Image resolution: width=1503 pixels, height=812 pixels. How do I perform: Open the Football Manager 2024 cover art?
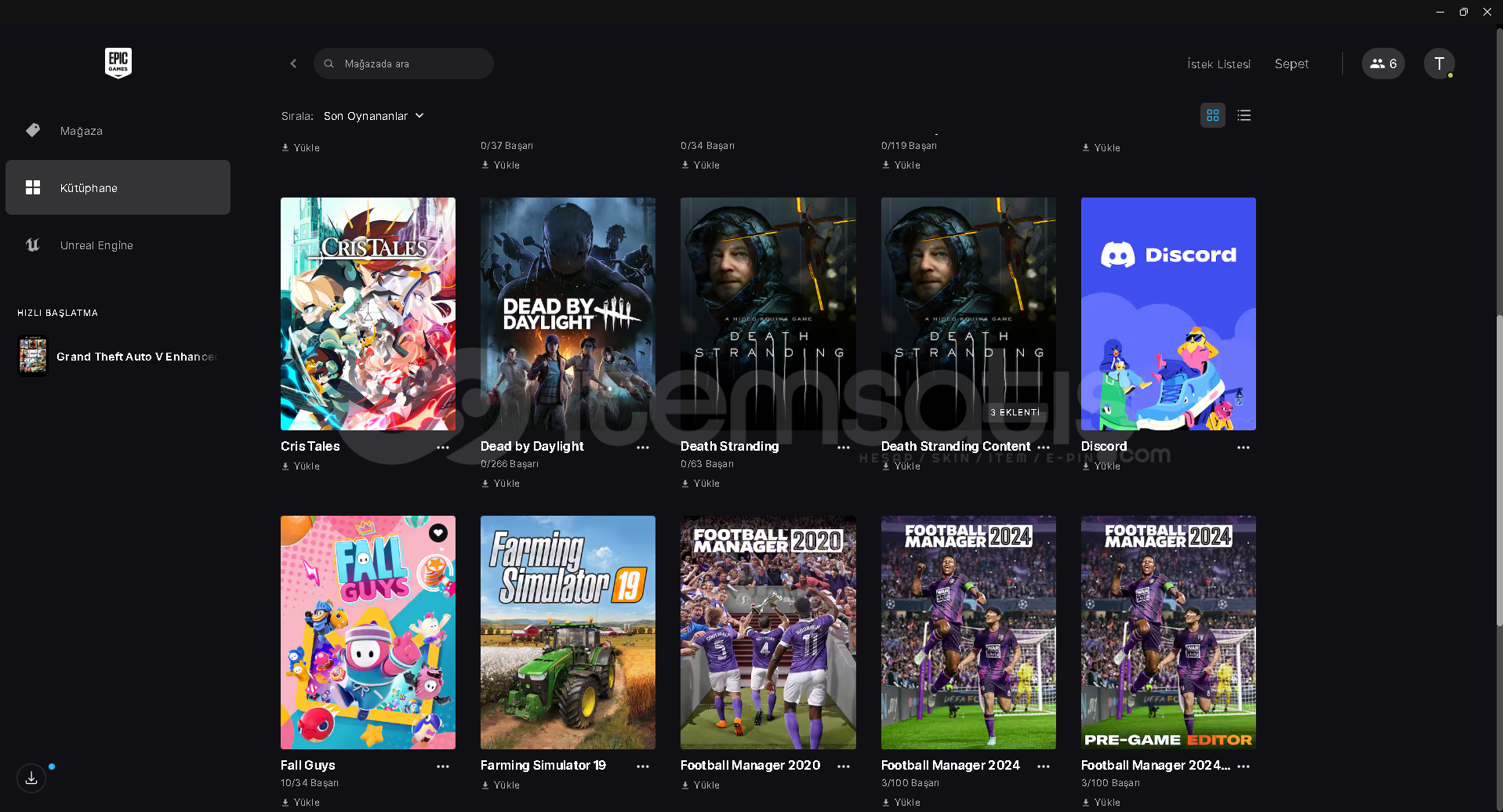(968, 633)
